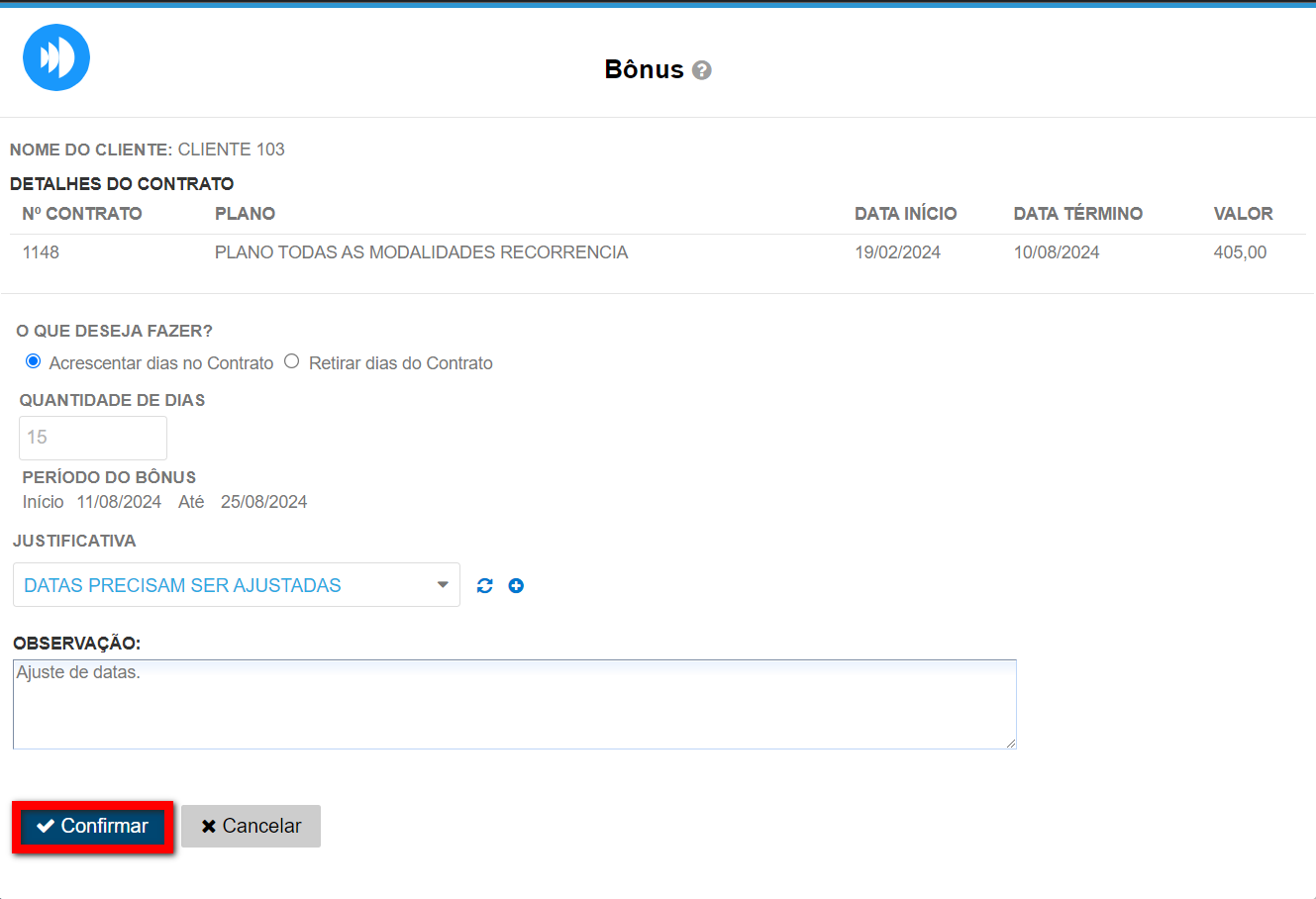Click the DATA INÍCIO column header

[905, 214]
